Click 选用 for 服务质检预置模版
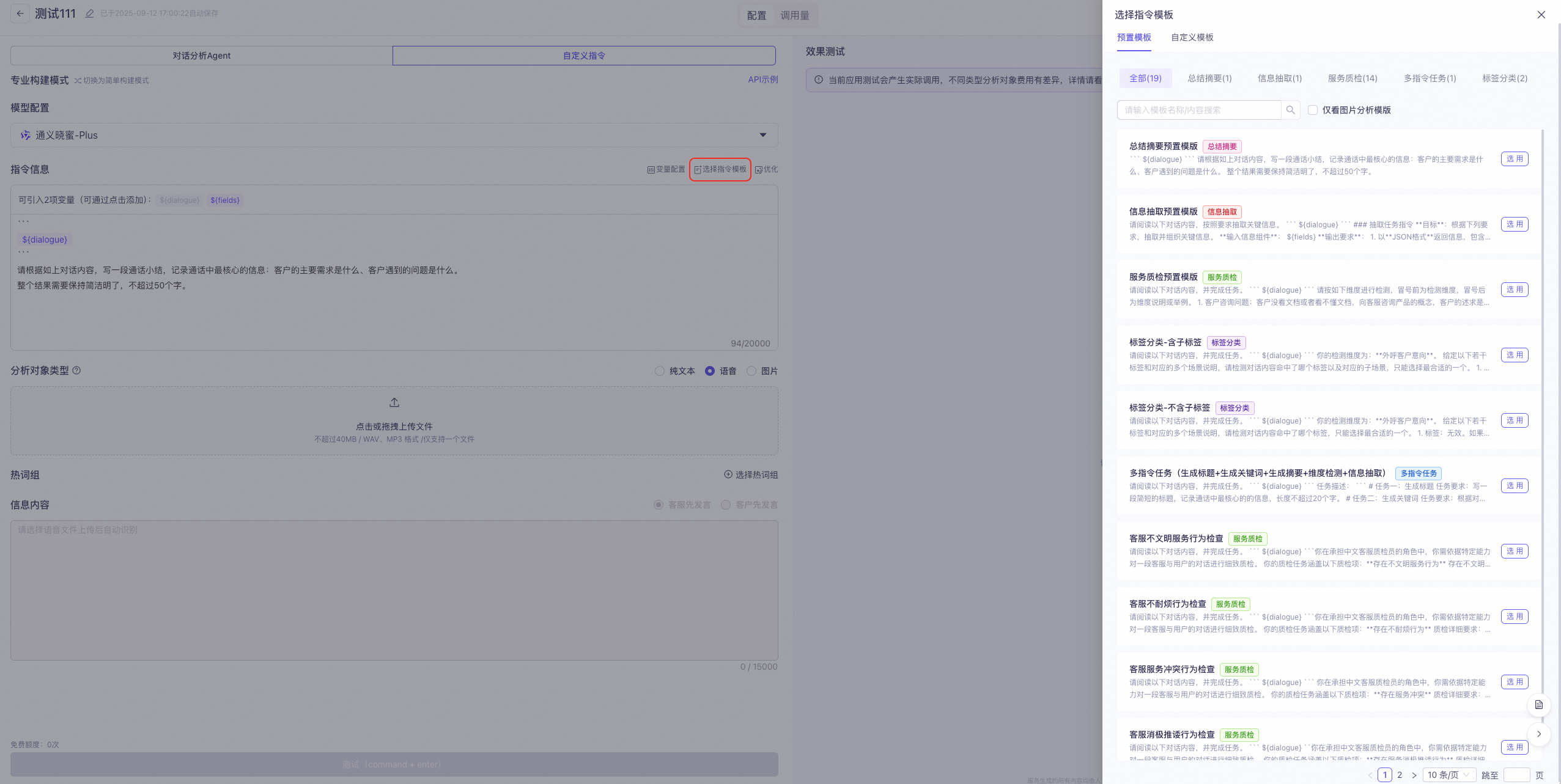The width and height of the screenshot is (1561, 784). click(x=1515, y=290)
